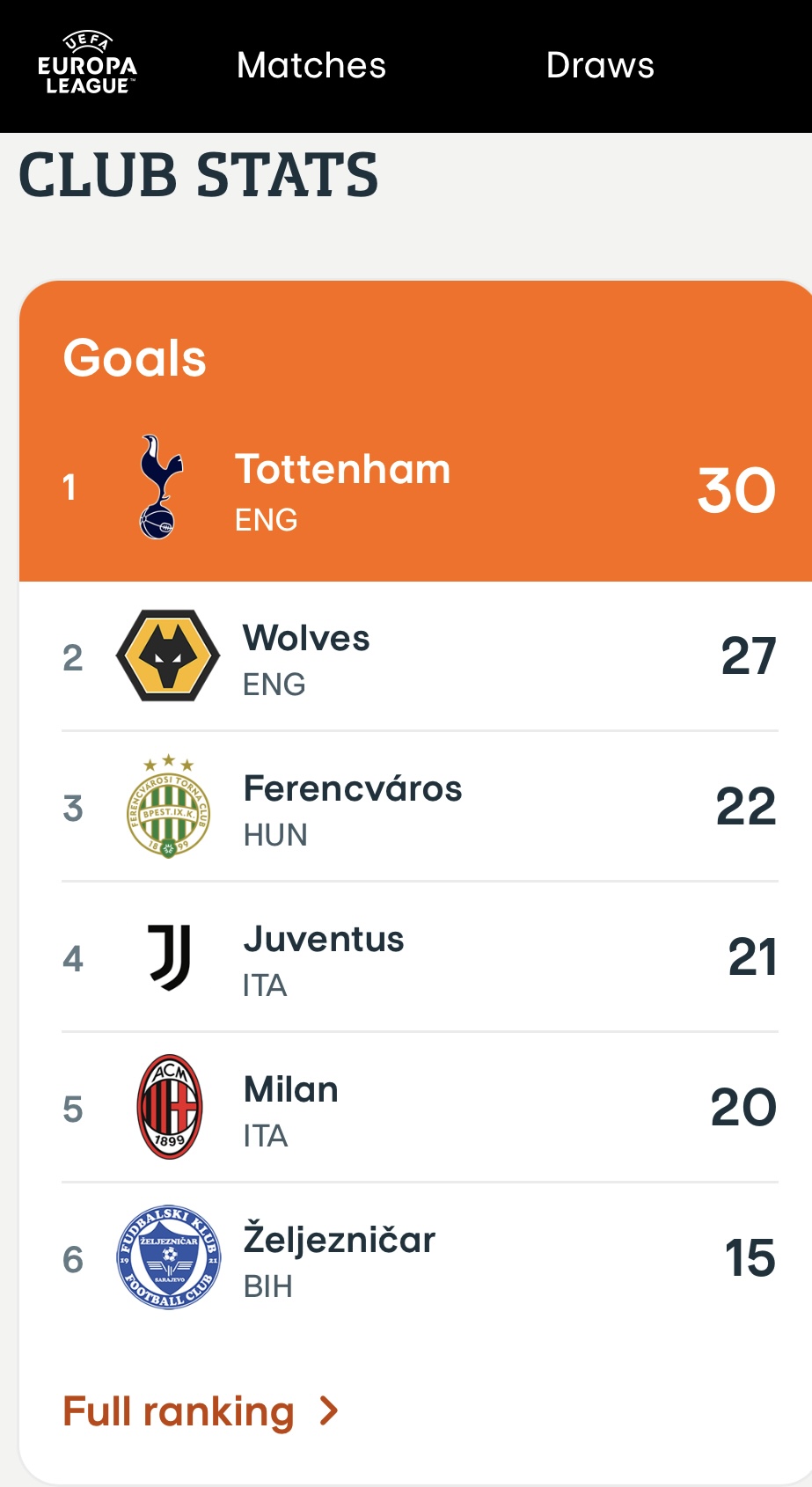Tap the AC Milan crest
This screenshot has width=812, height=1487.
coord(170,1107)
